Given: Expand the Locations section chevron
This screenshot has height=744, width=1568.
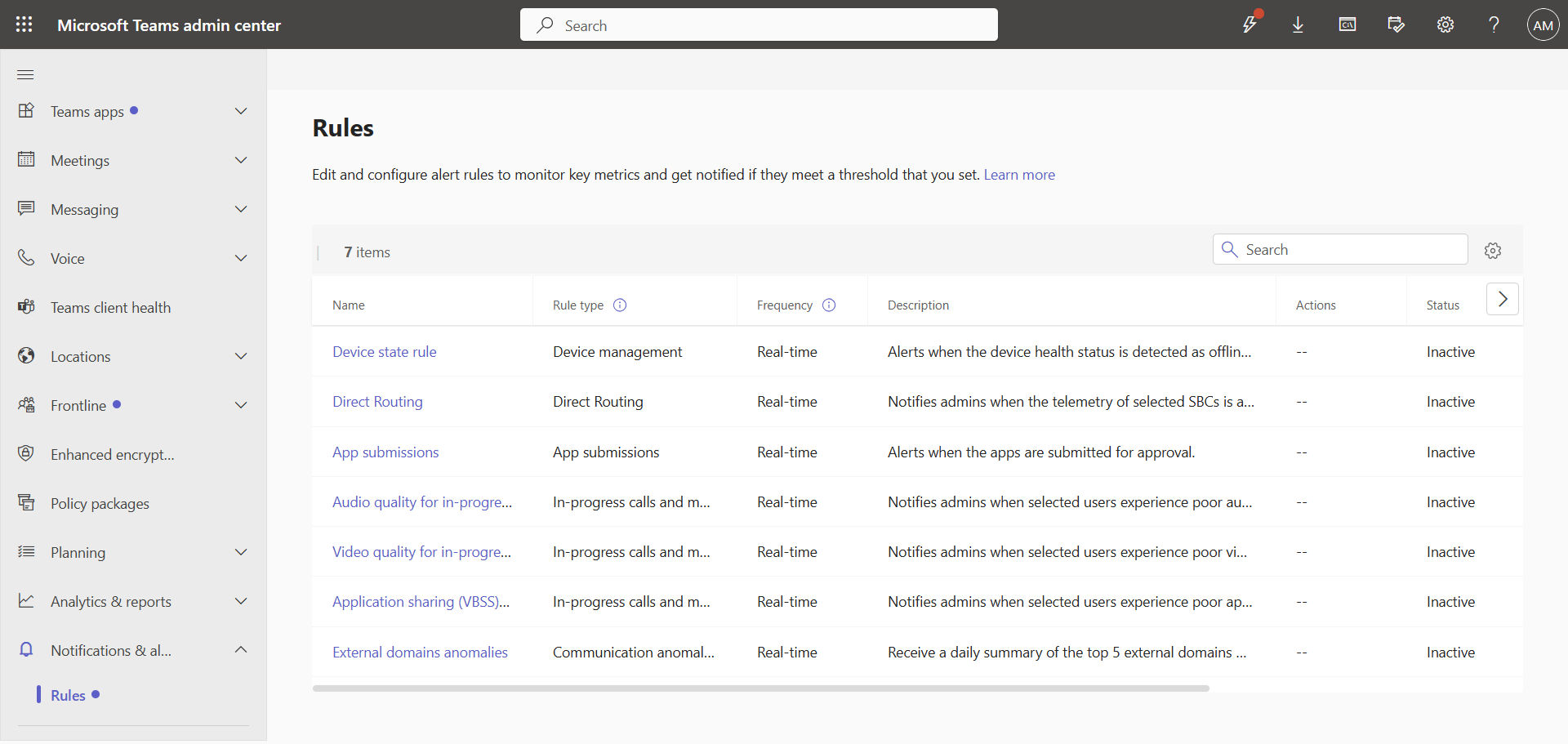Looking at the screenshot, I should pyautogui.click(x=241, y=356).
